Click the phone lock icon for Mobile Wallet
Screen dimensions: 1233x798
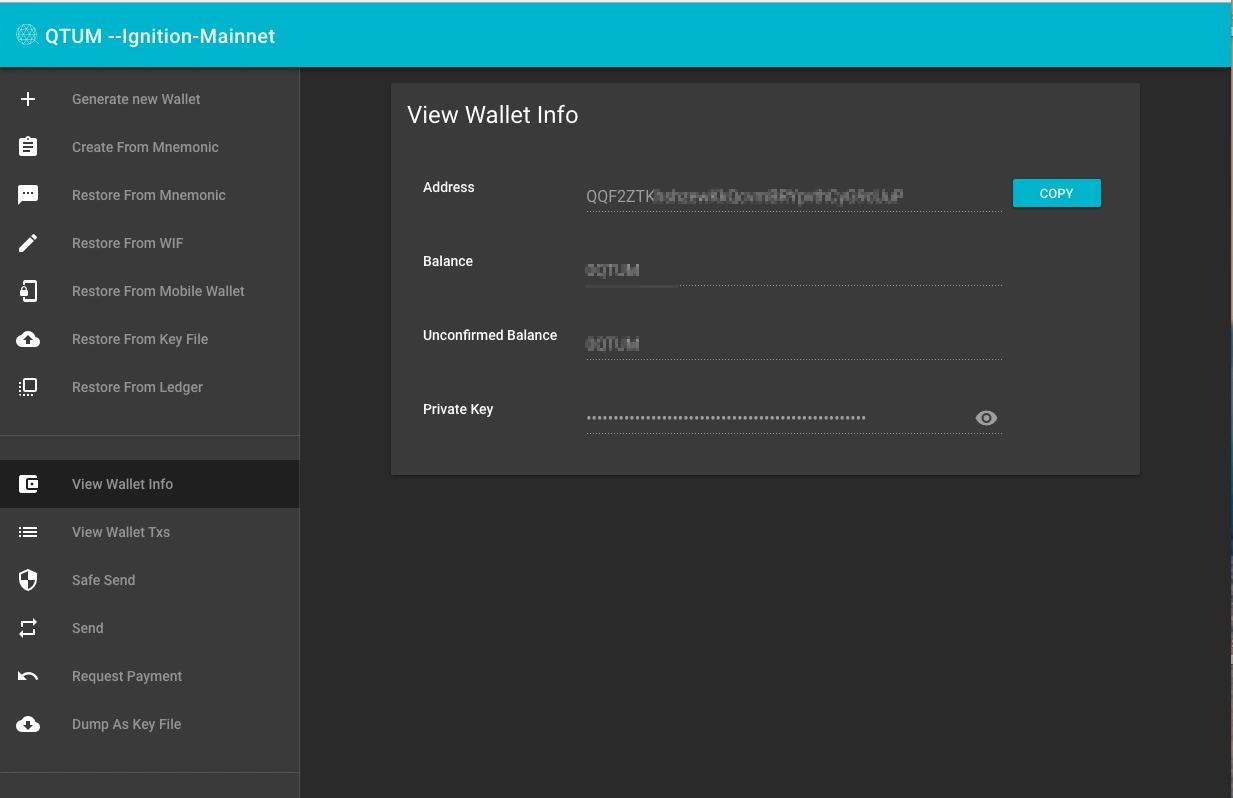tap(28, 291)
